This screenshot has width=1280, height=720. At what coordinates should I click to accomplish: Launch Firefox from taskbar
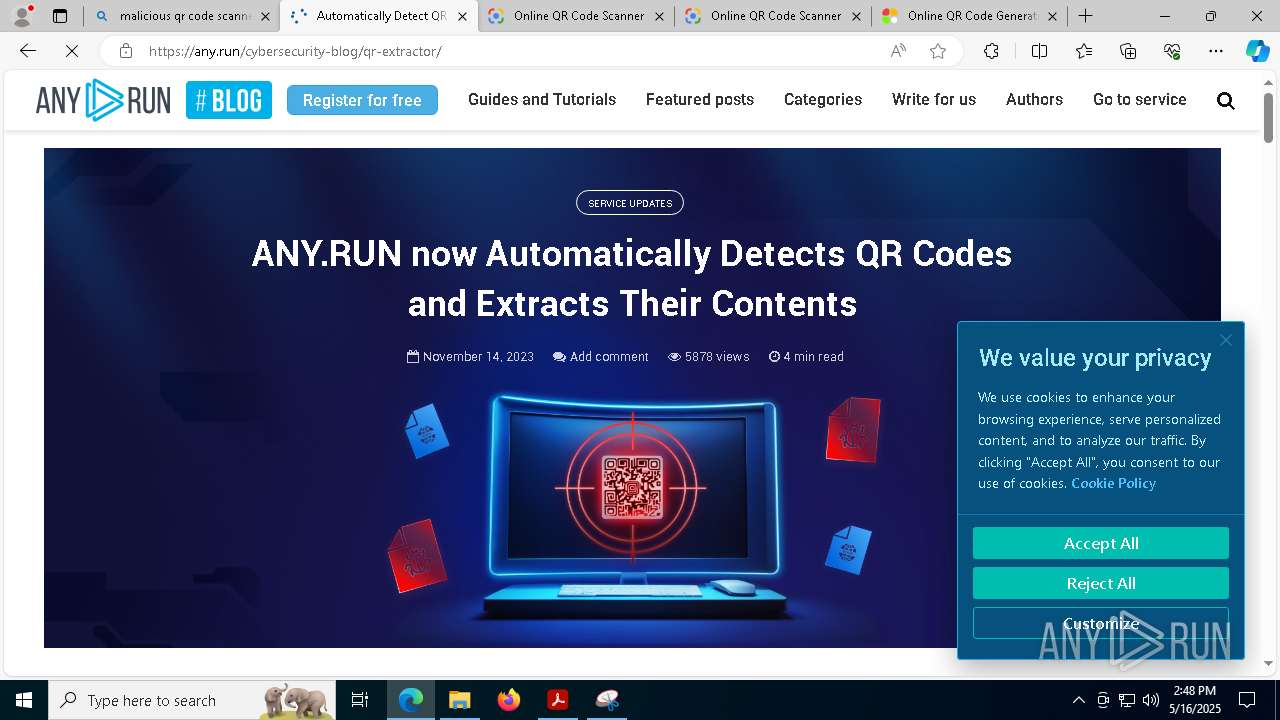pyautogui.click(x=509, y=700)
